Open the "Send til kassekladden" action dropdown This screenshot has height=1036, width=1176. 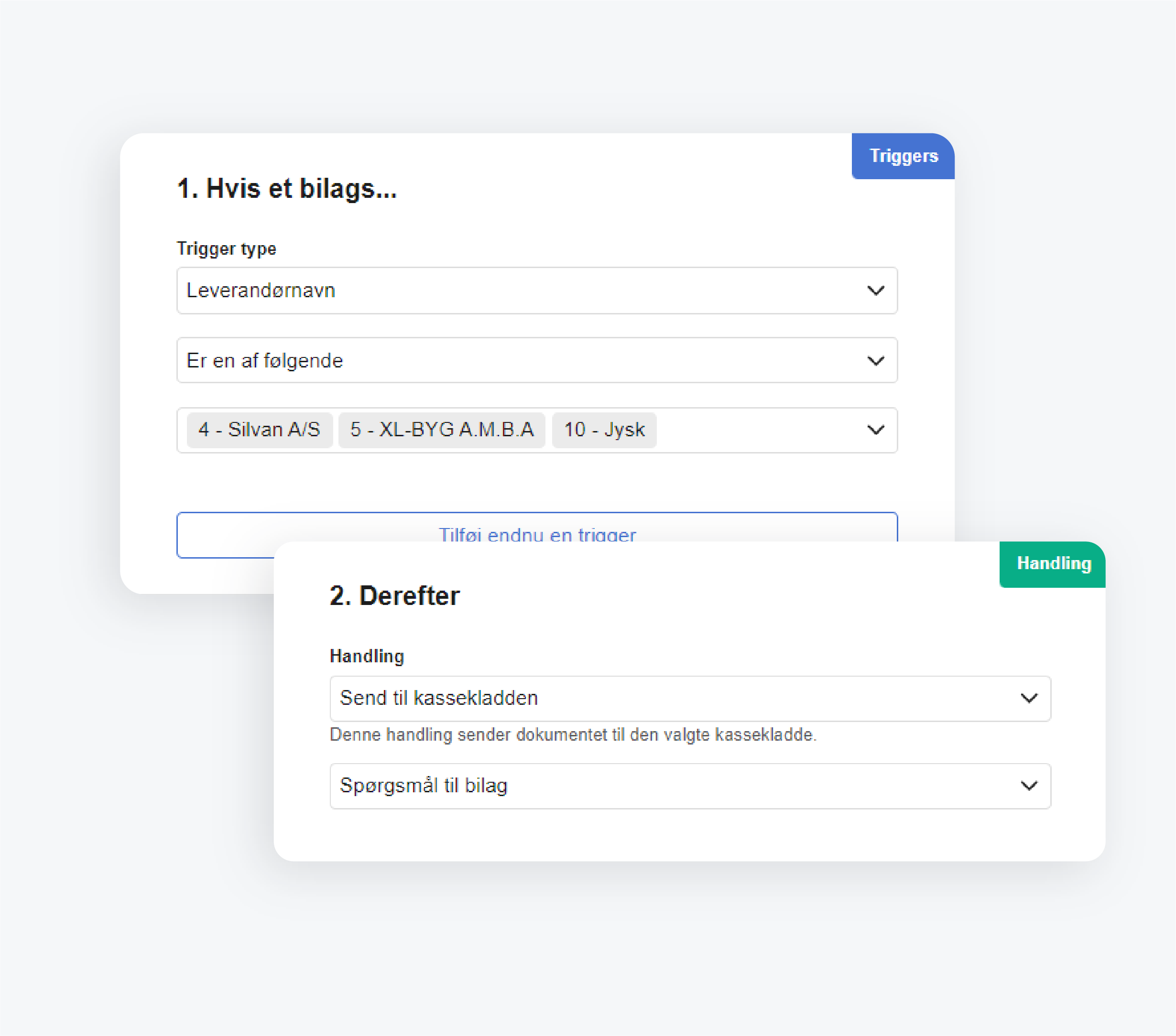point(690,698)
